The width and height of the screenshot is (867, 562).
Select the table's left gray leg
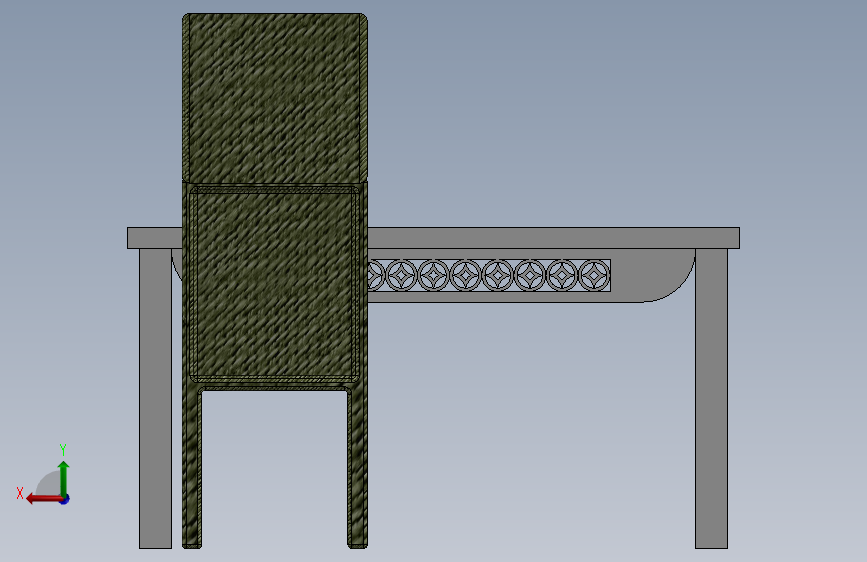(155, 398)
